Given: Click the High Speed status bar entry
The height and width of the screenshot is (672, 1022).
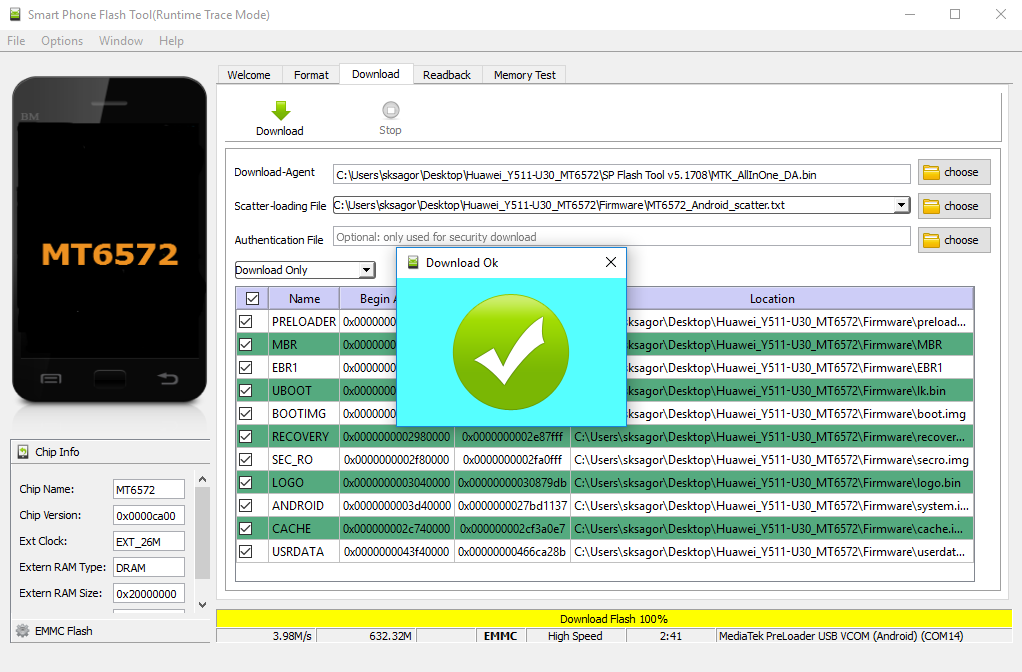Looking at the screenshot, I should [575, 636].
